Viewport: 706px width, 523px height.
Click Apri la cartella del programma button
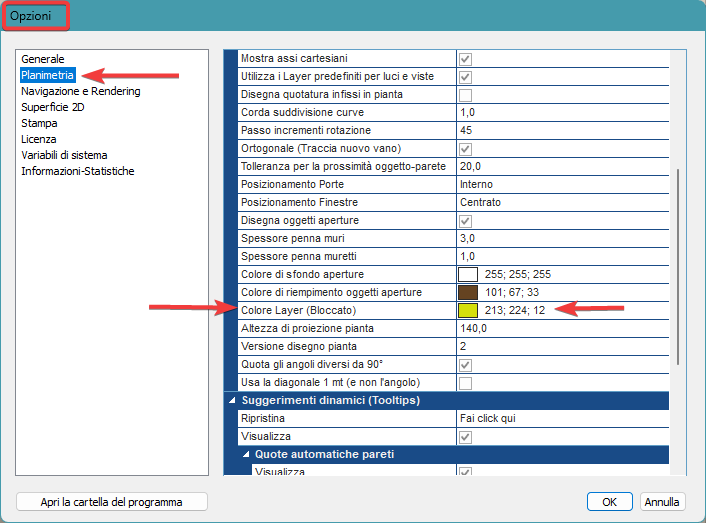pos(112,502)
